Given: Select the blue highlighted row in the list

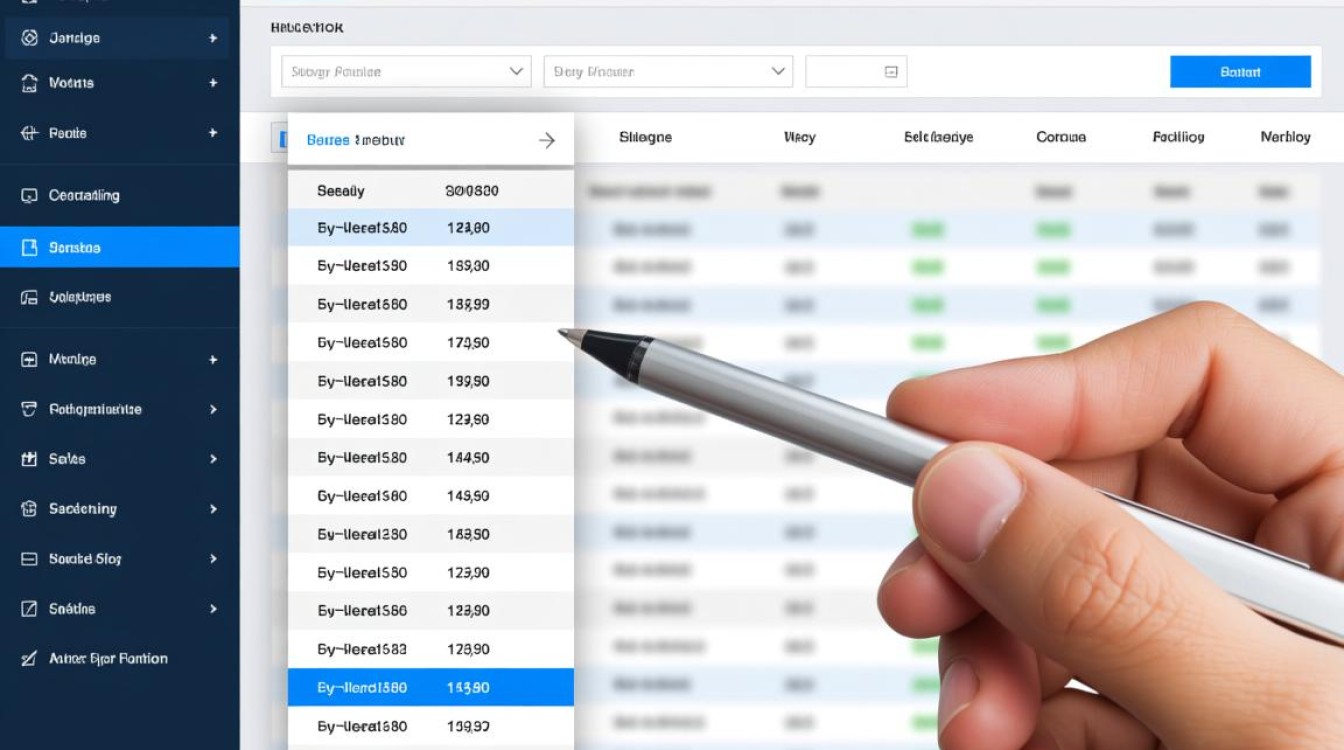Looking at the screenshot, I should tap(430, 688).
